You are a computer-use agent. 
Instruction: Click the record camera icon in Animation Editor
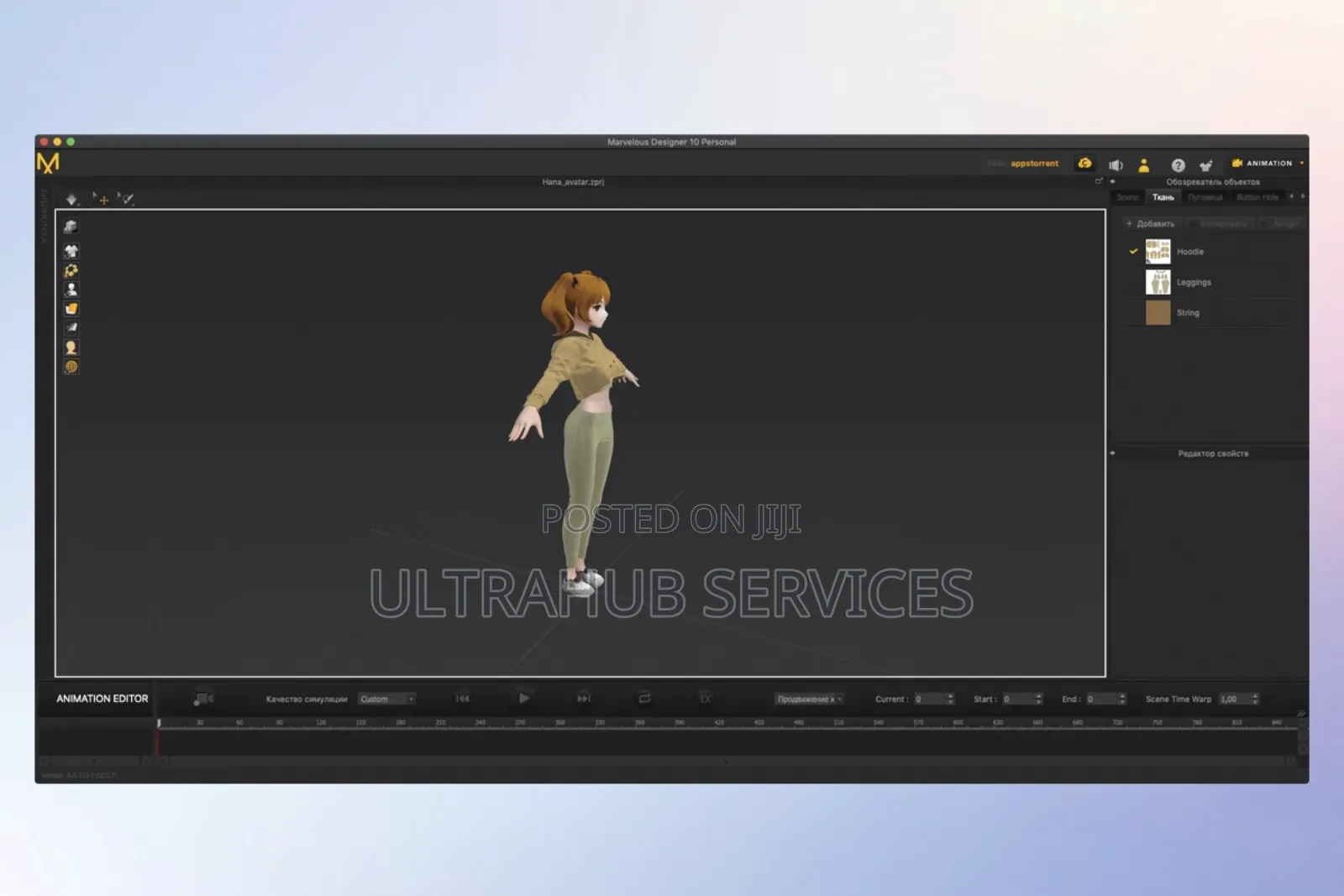pyautogui.click(x=203, y=699)
